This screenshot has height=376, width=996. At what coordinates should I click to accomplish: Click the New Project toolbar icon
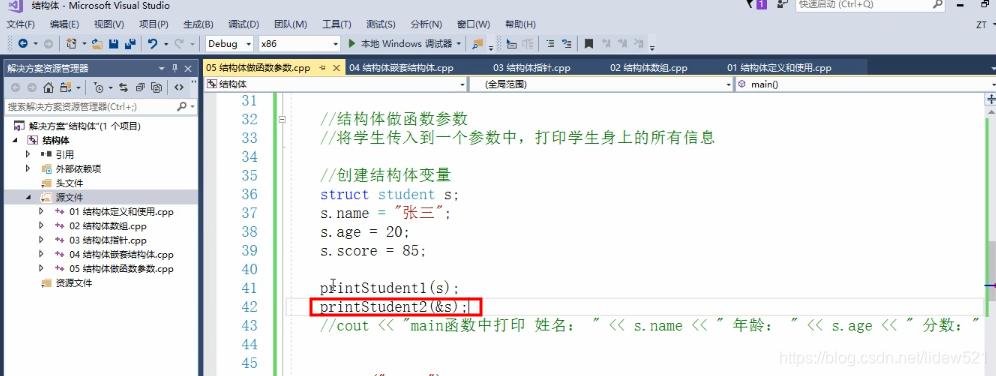pos(72,44)
